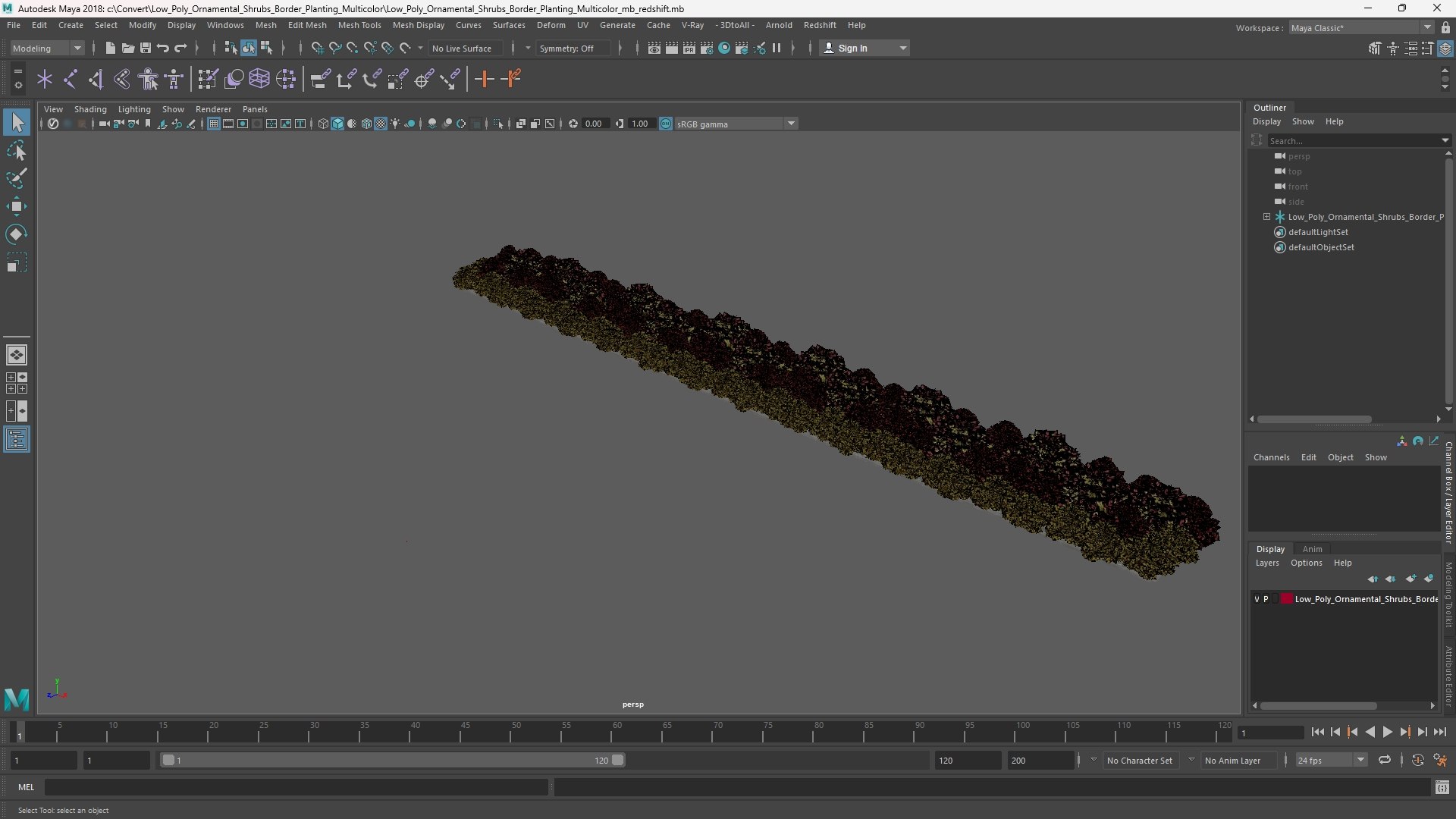The width and height of the screenshot is (1456, 819).
Task: Open the sRGB gamma color dropdown
Action: (736, 124)
